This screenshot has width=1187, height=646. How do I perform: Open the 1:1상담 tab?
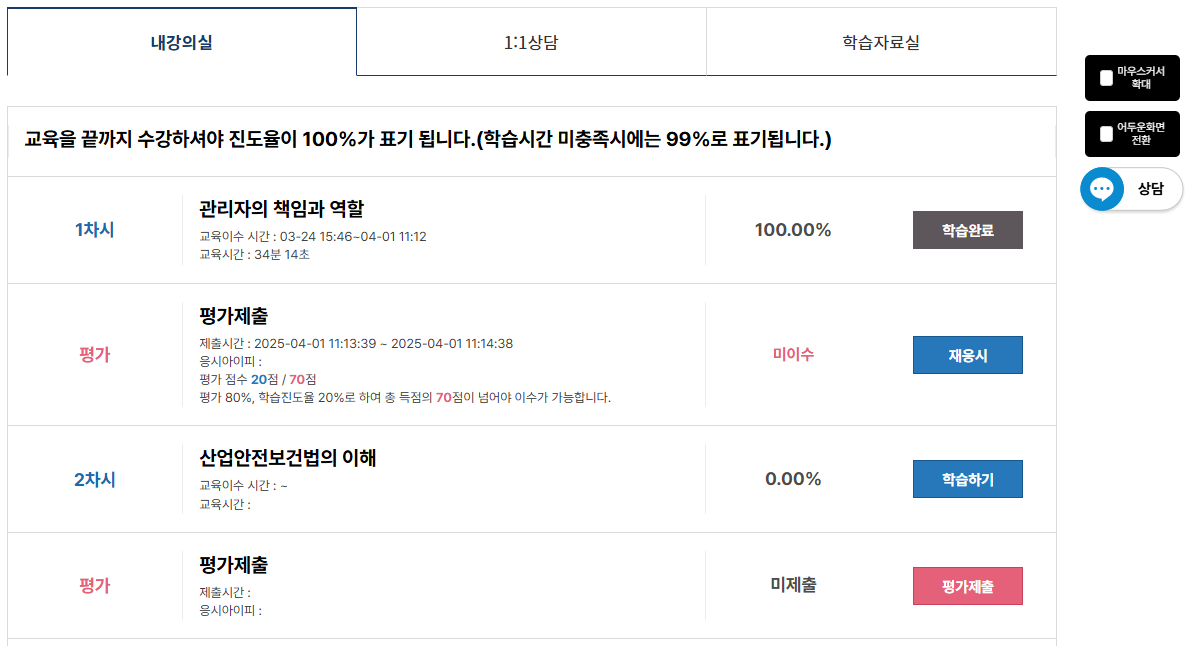pos(531,42)
